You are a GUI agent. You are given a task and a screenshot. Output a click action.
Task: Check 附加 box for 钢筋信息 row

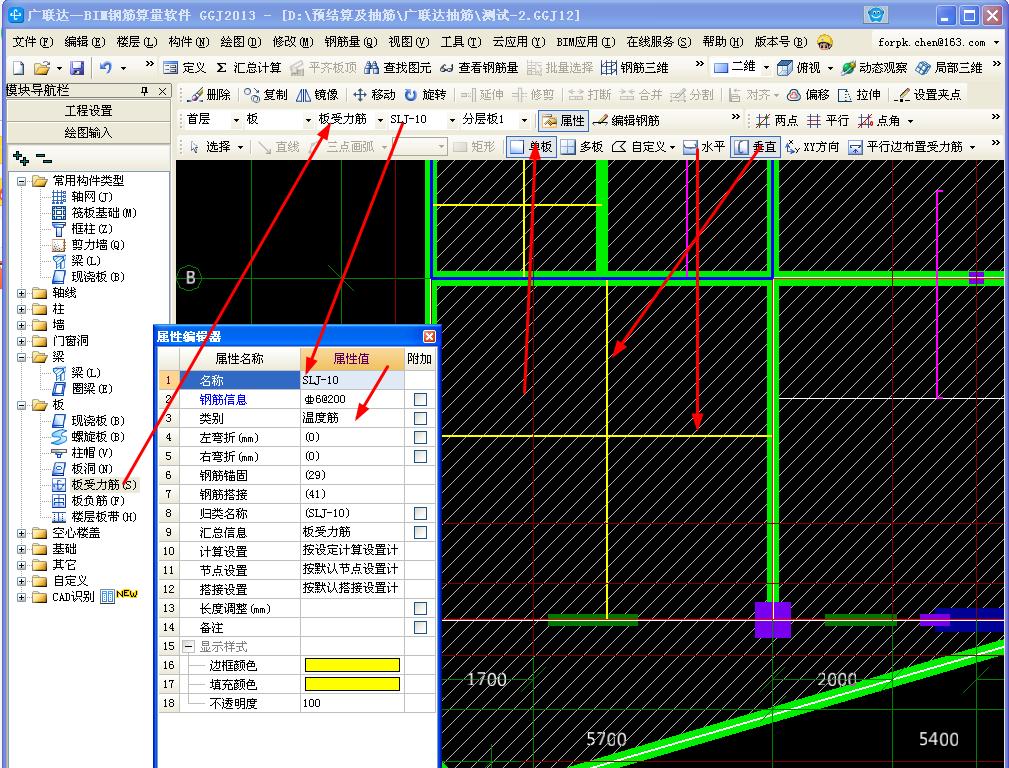pos(420,400)
